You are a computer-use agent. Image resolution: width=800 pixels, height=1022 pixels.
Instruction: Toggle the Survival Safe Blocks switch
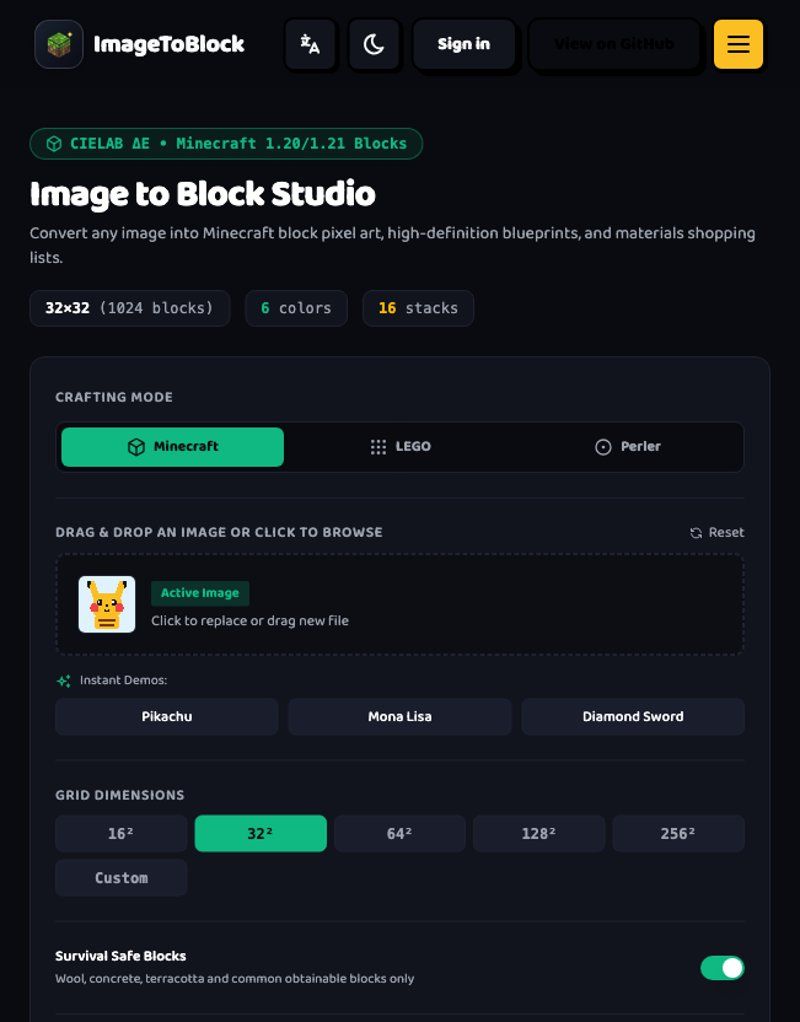[x=722, y=968]
